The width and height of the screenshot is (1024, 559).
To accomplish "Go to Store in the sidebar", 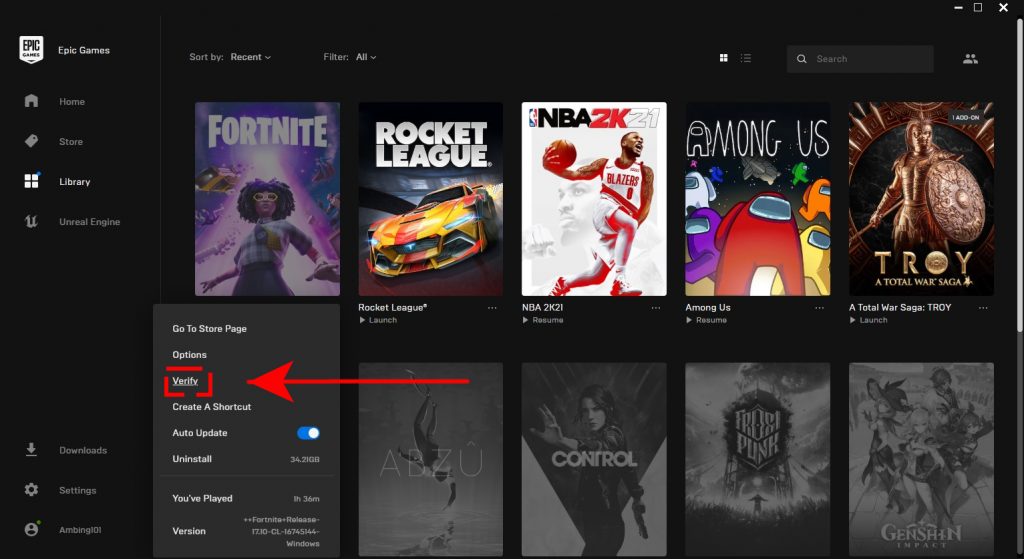I will click(71, 142).
